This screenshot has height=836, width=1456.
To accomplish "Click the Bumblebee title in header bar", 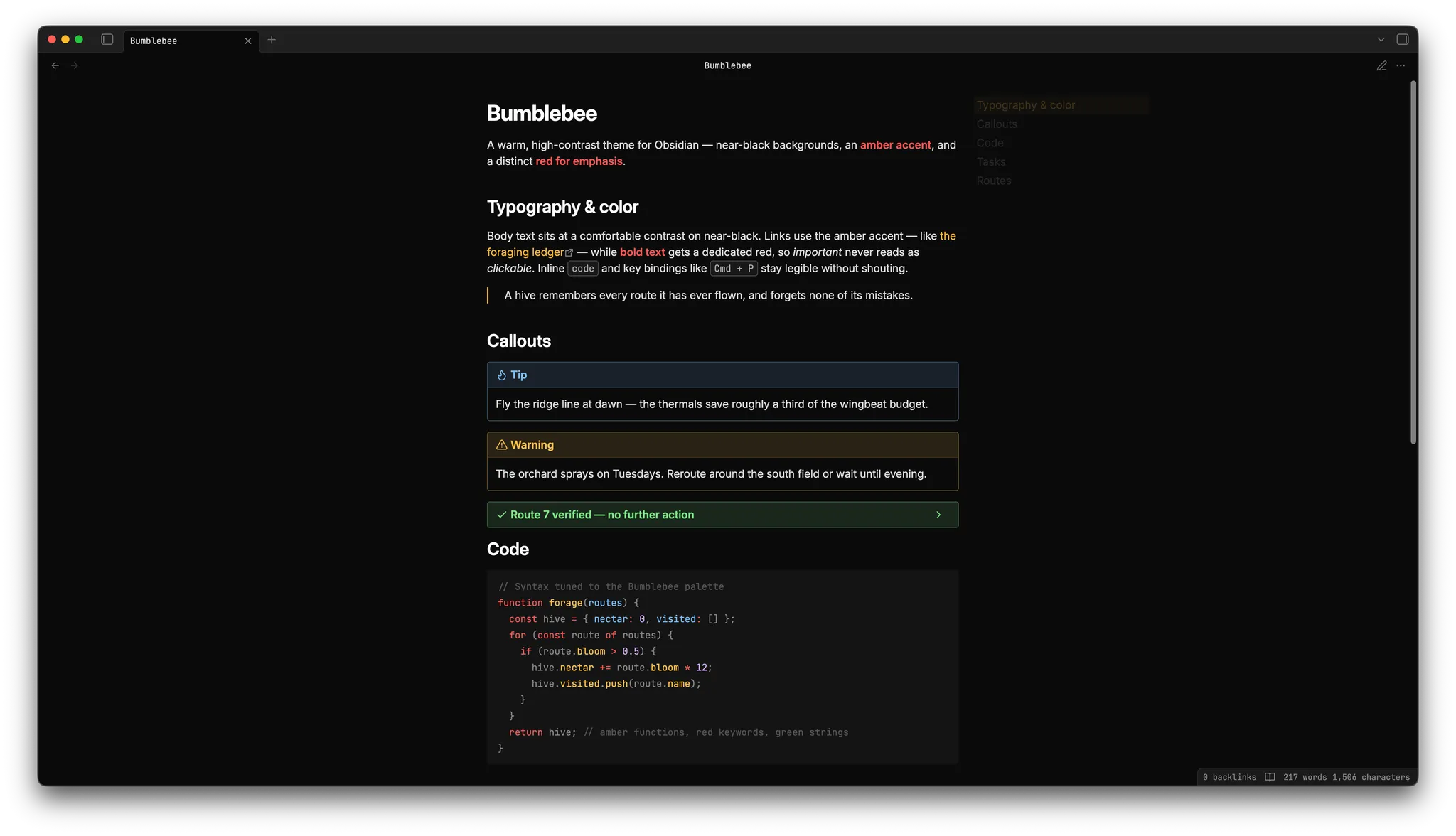I will coord(727,65).
